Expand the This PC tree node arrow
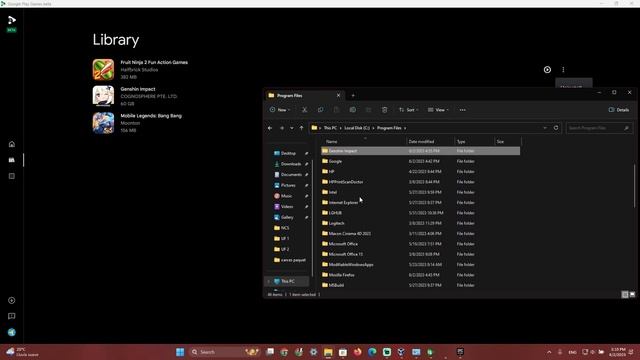The width and height of the screenshot is (640, 360). point(269,281)
